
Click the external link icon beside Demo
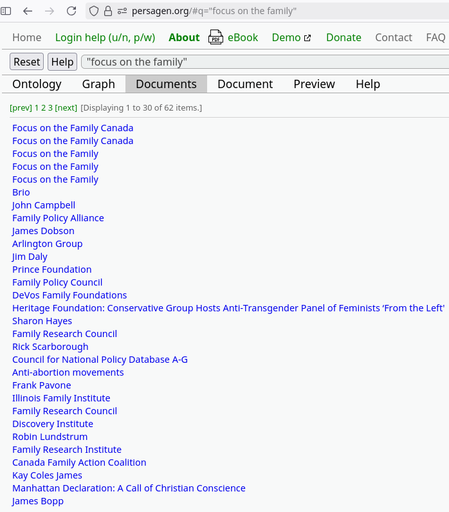(307, 38)
